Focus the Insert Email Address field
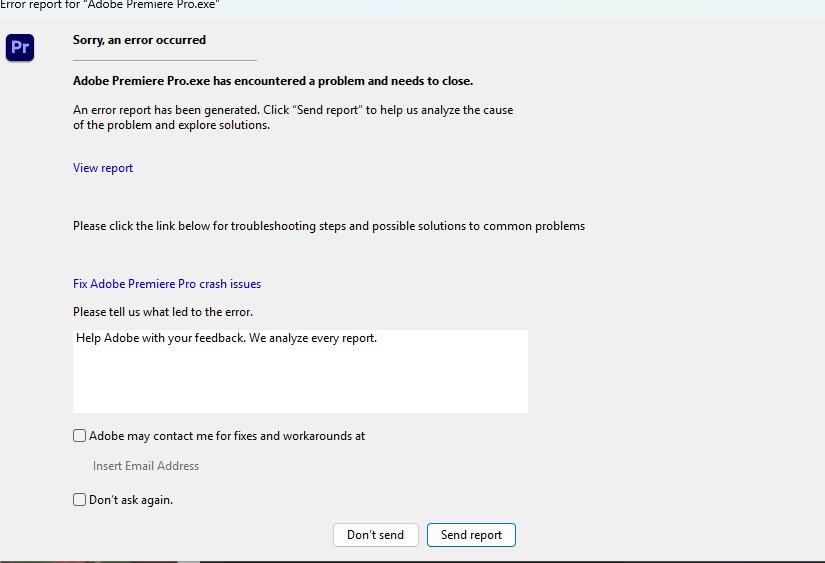This screenshot has height=563, width=825. pyautogui.click(x=146, y=466)
